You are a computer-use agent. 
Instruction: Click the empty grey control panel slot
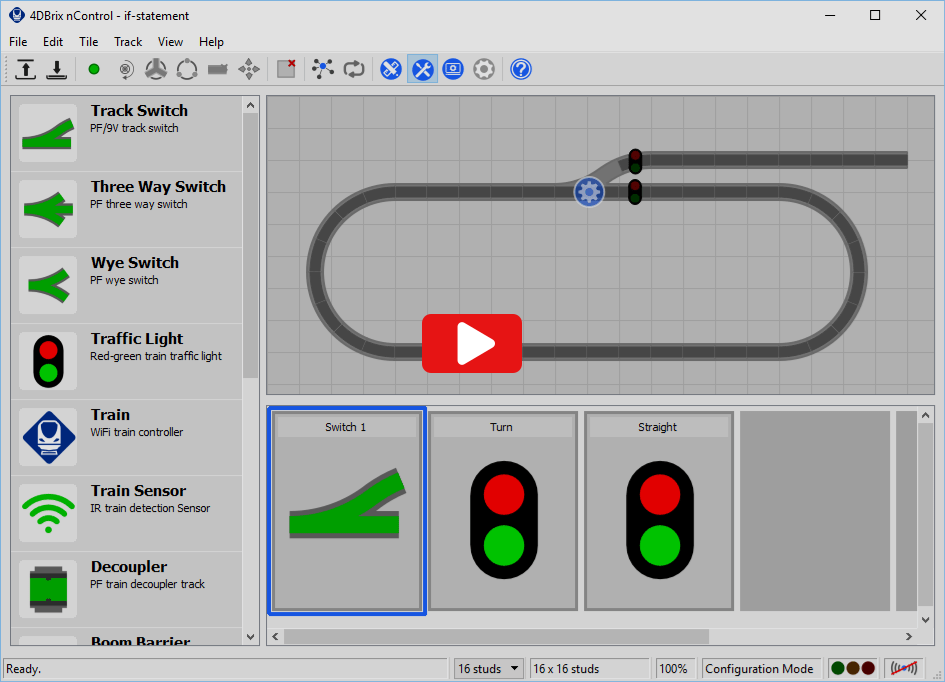pos(815,511)
